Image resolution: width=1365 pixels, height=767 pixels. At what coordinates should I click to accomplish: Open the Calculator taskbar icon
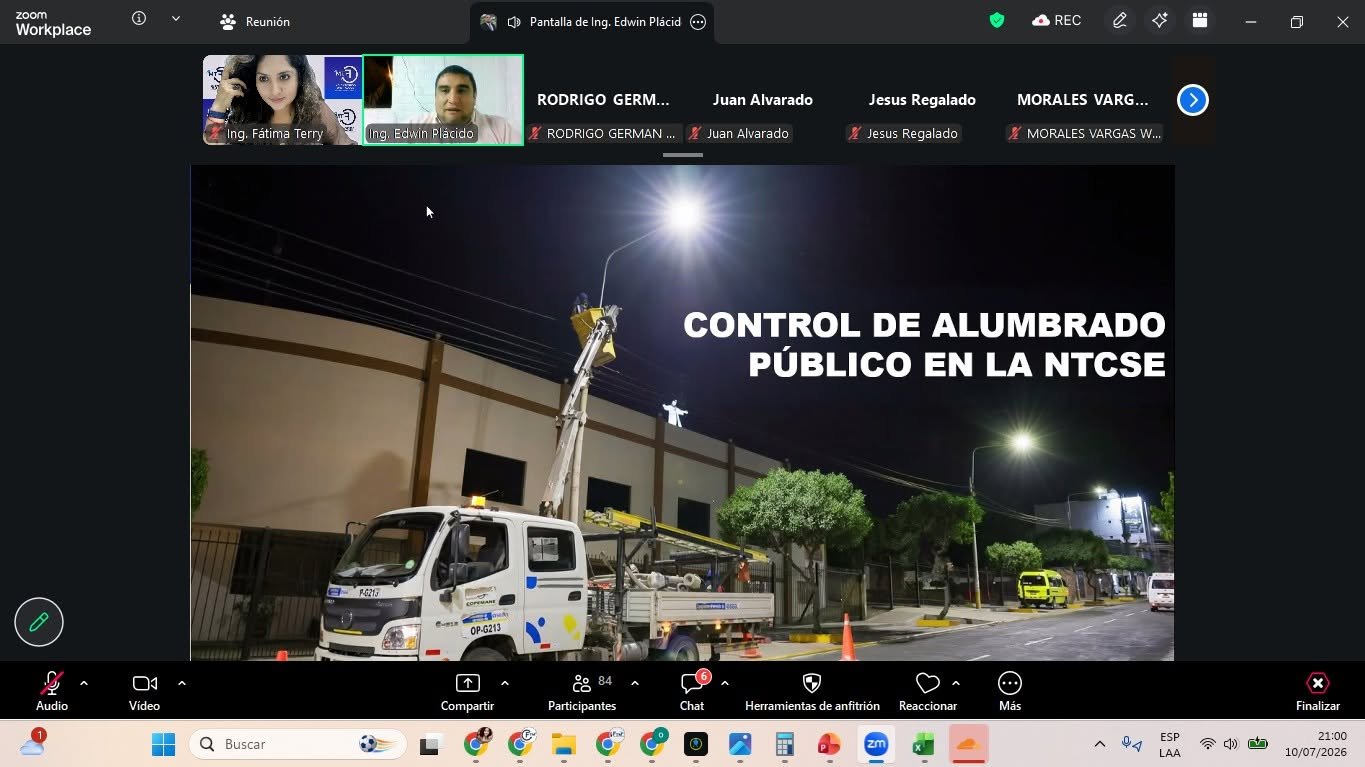(785, 744)
